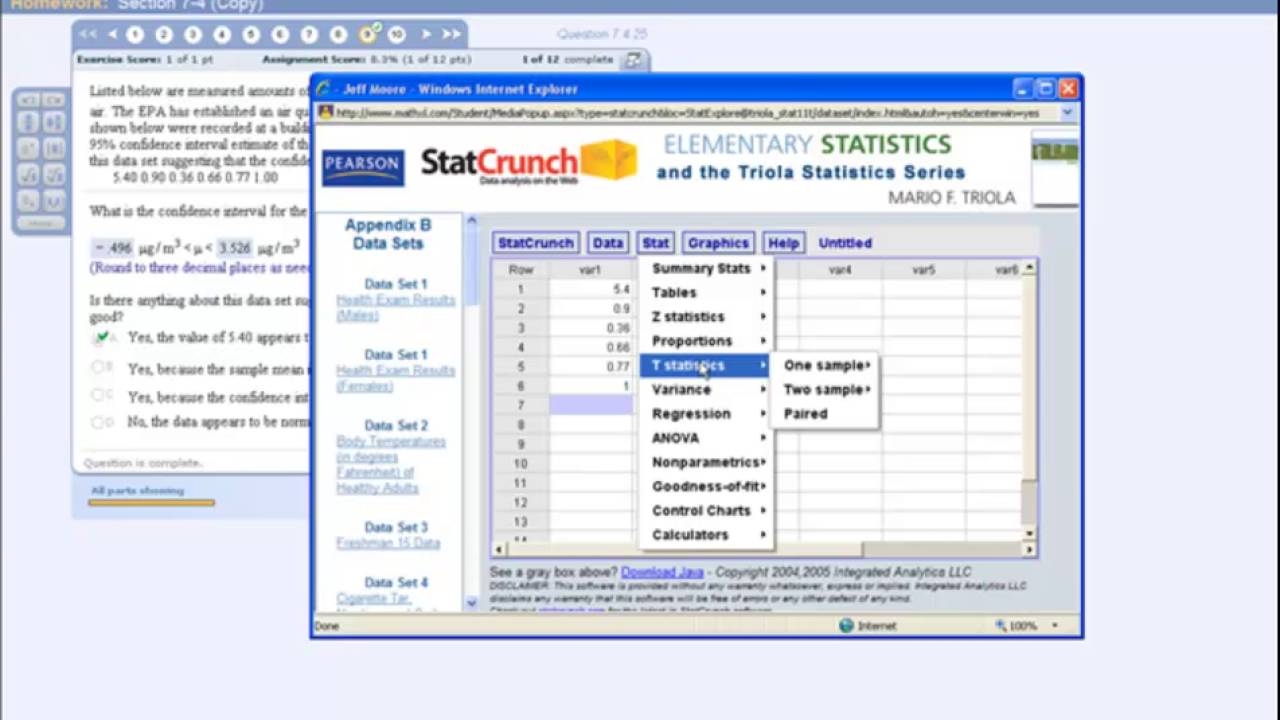The width and height of the screenshot is (1280, 720).
Task: Click the Download Java link
Action: (662, 572)
